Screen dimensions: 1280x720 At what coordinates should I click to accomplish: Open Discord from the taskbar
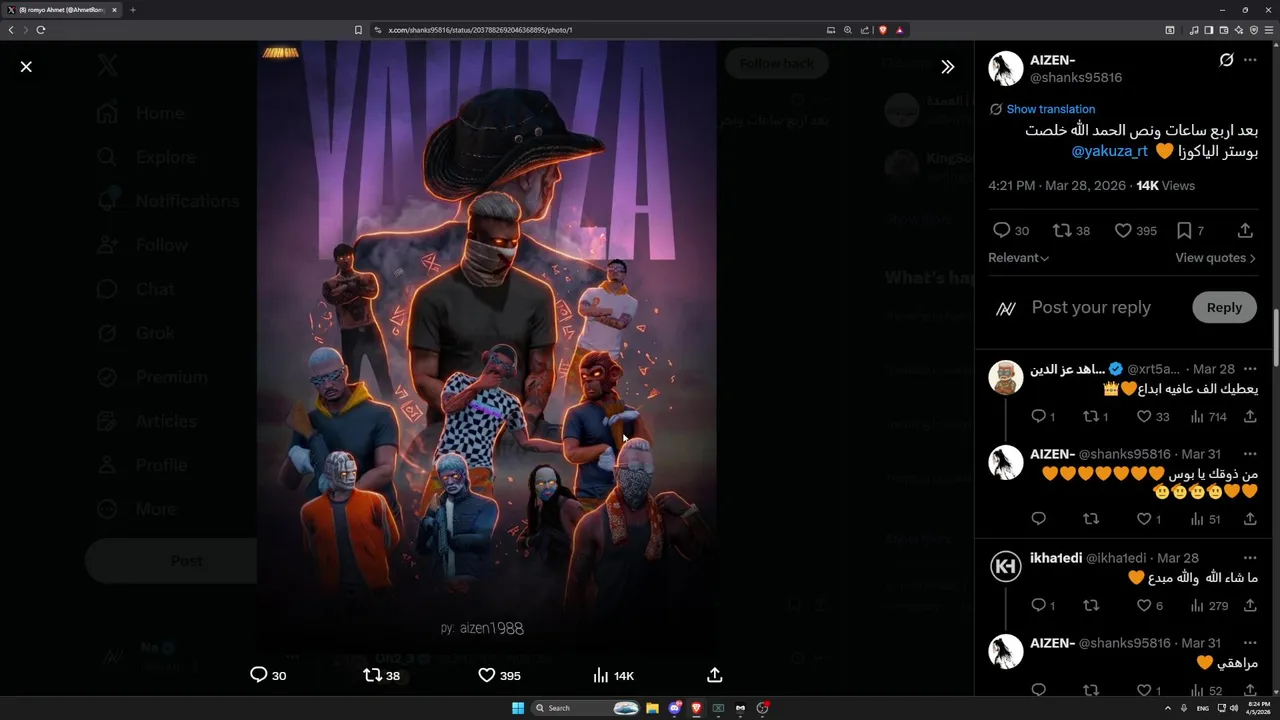pyautogui.click(x=674, y=708)
